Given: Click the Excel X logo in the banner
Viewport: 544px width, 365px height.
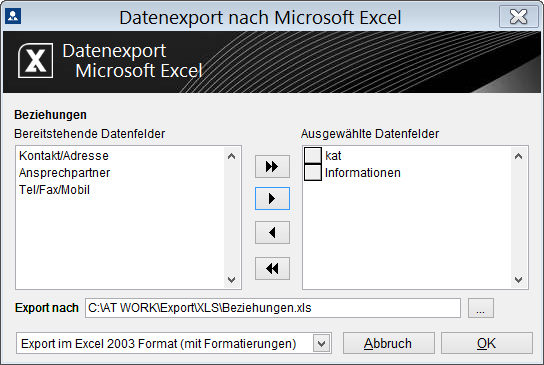Looking at the screenshot, I should coord(35,61).
